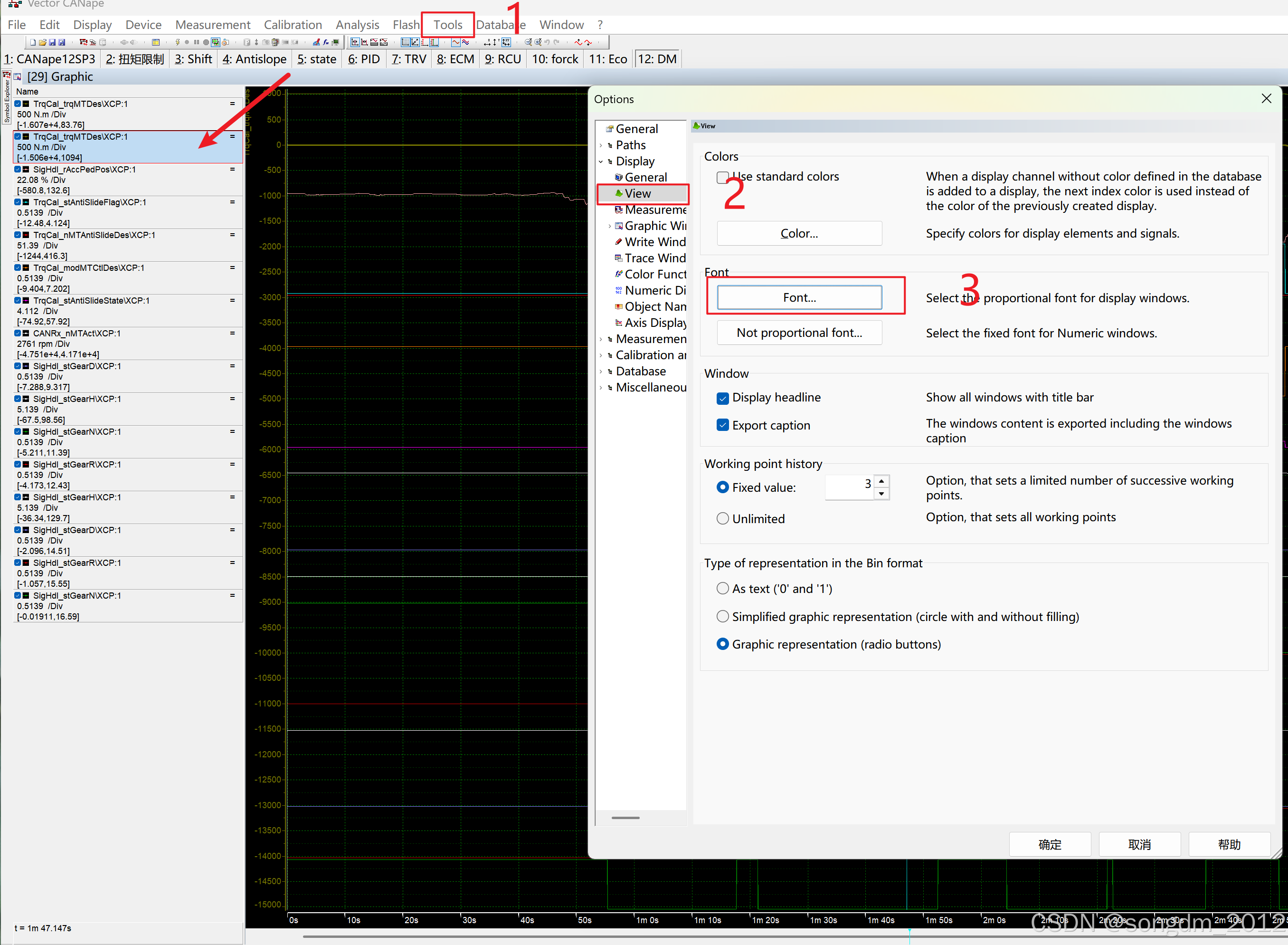Click the Not proportional font... button

799,333
